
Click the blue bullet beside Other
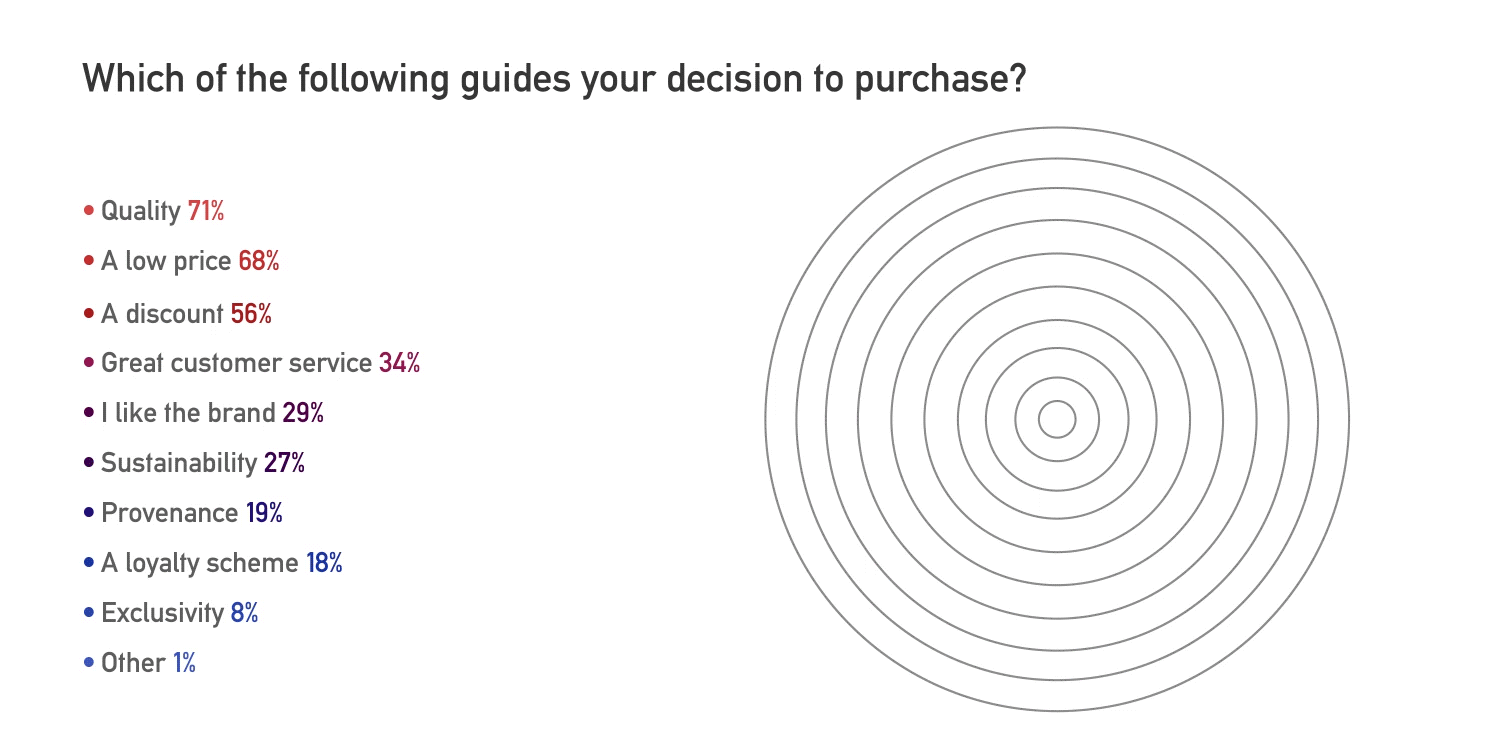click(89, 662)
